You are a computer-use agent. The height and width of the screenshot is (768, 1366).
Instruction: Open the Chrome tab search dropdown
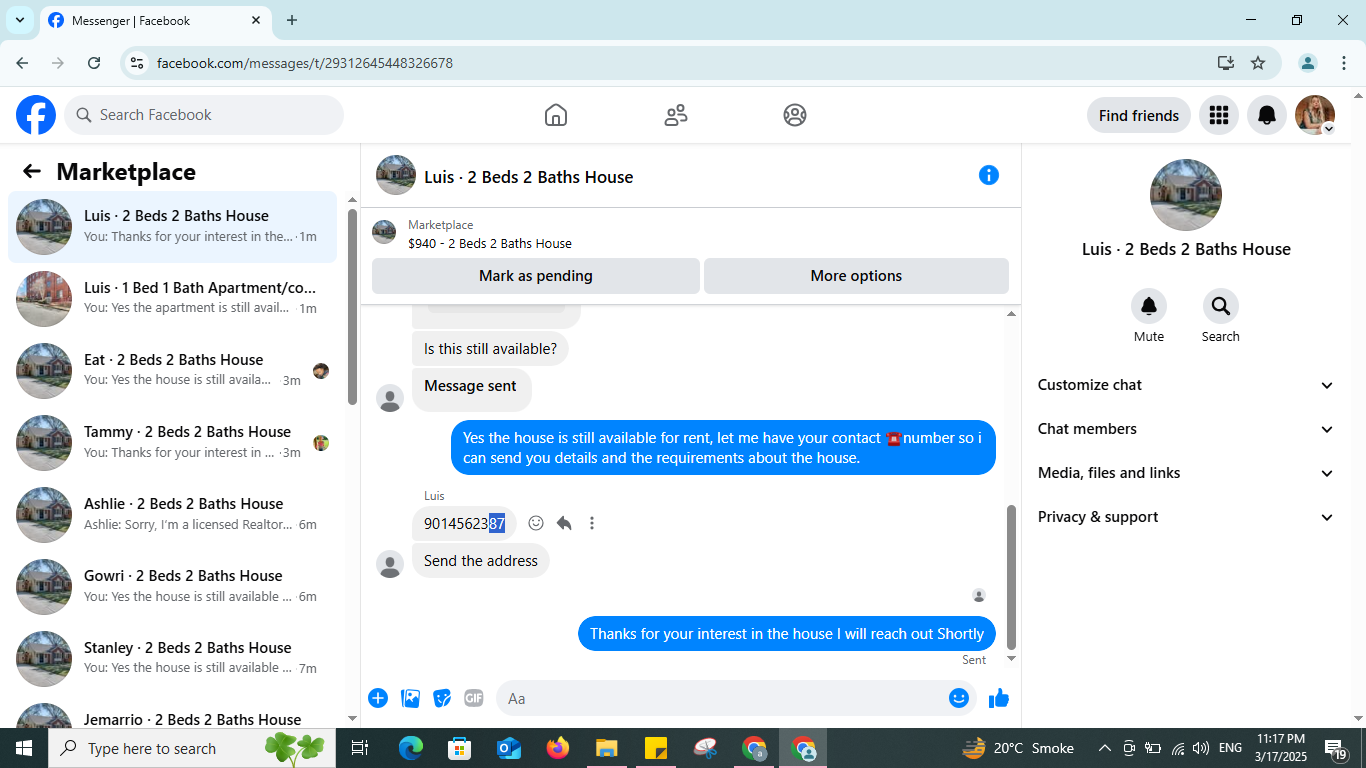pos(20,20)
